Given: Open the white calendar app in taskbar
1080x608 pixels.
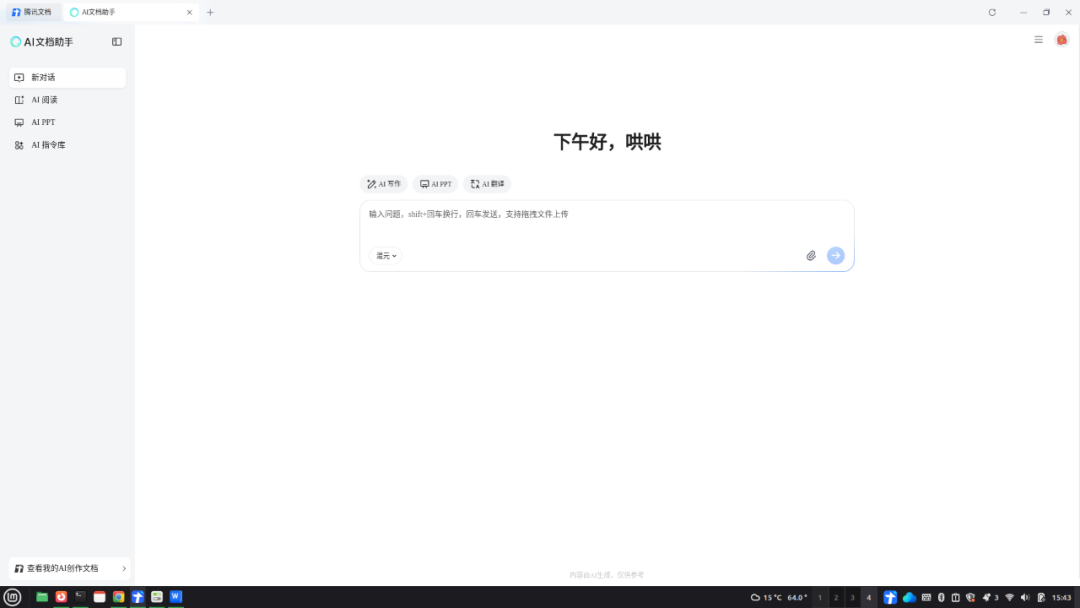Looking at the screenshot, I should [99, 597].
